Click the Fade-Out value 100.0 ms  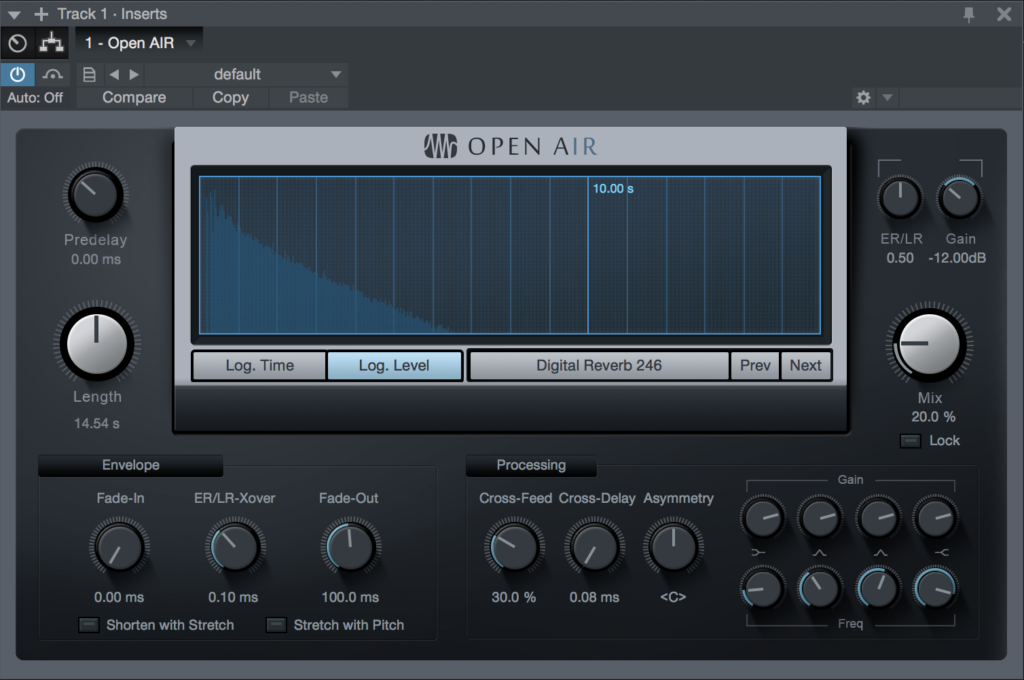(350, 597)
